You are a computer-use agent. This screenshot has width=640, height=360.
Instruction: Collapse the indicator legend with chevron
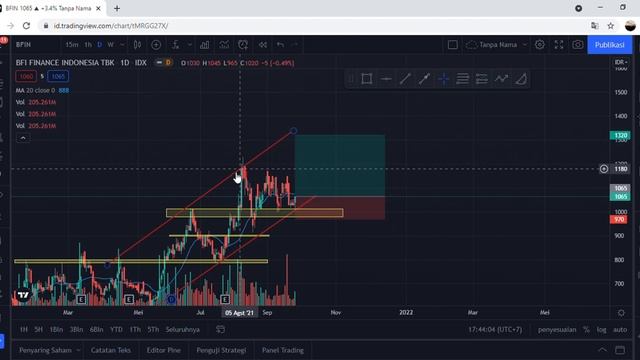point(23,138)
